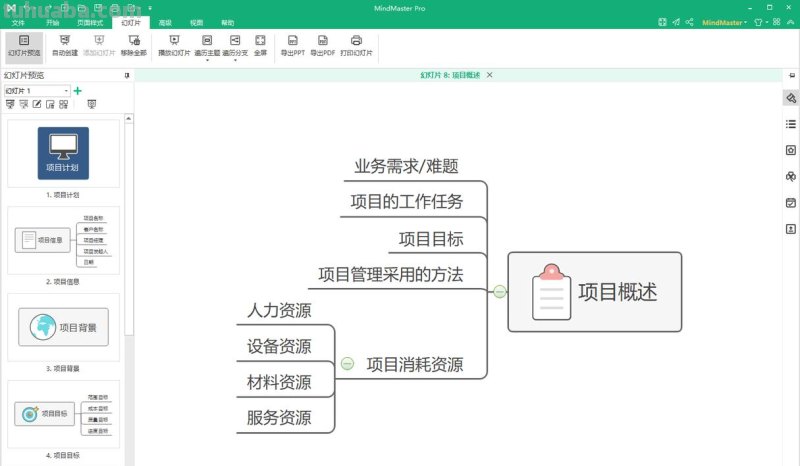
Task: Click the first icon left of send
Action: point(662,22)
